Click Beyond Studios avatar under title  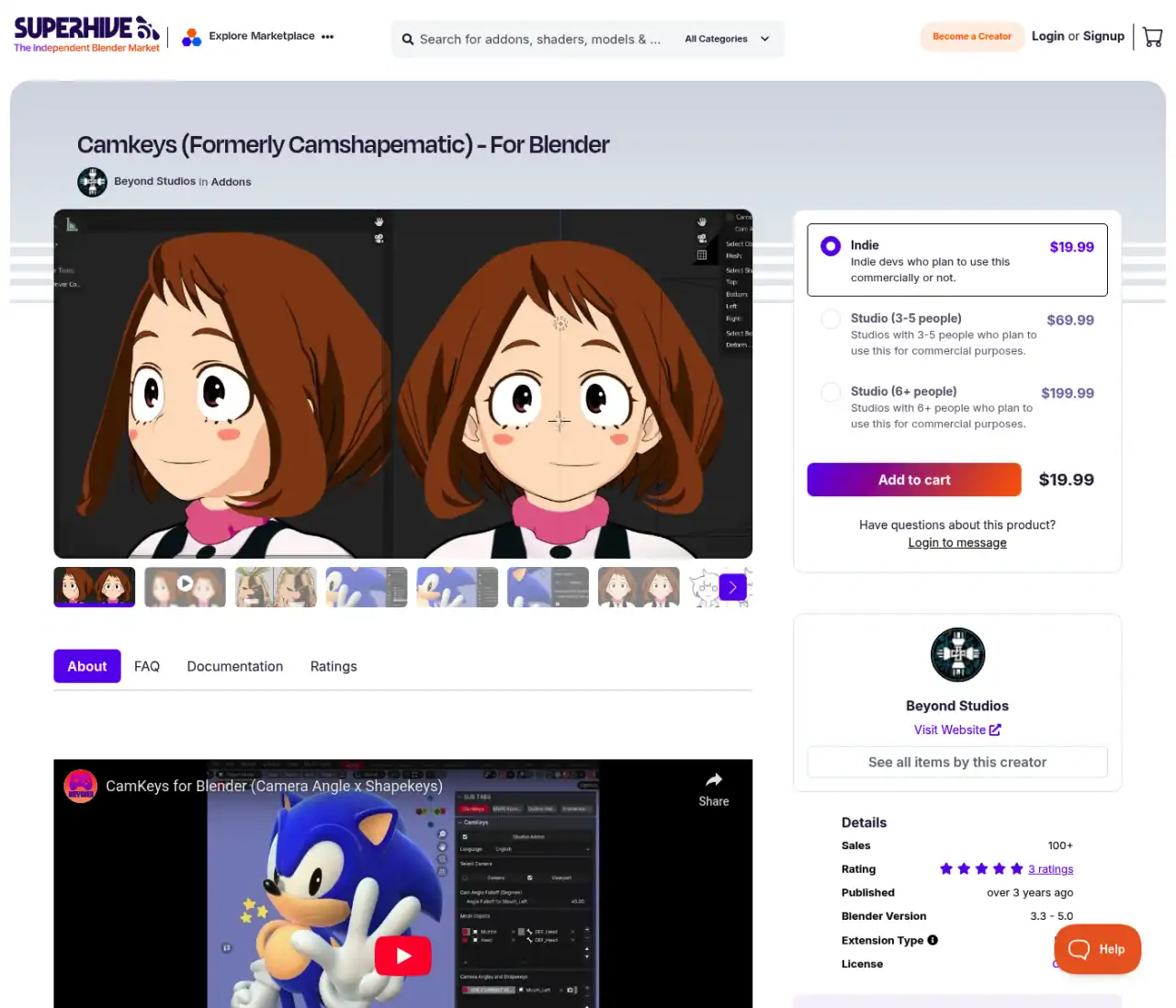(x=92, y=182)
